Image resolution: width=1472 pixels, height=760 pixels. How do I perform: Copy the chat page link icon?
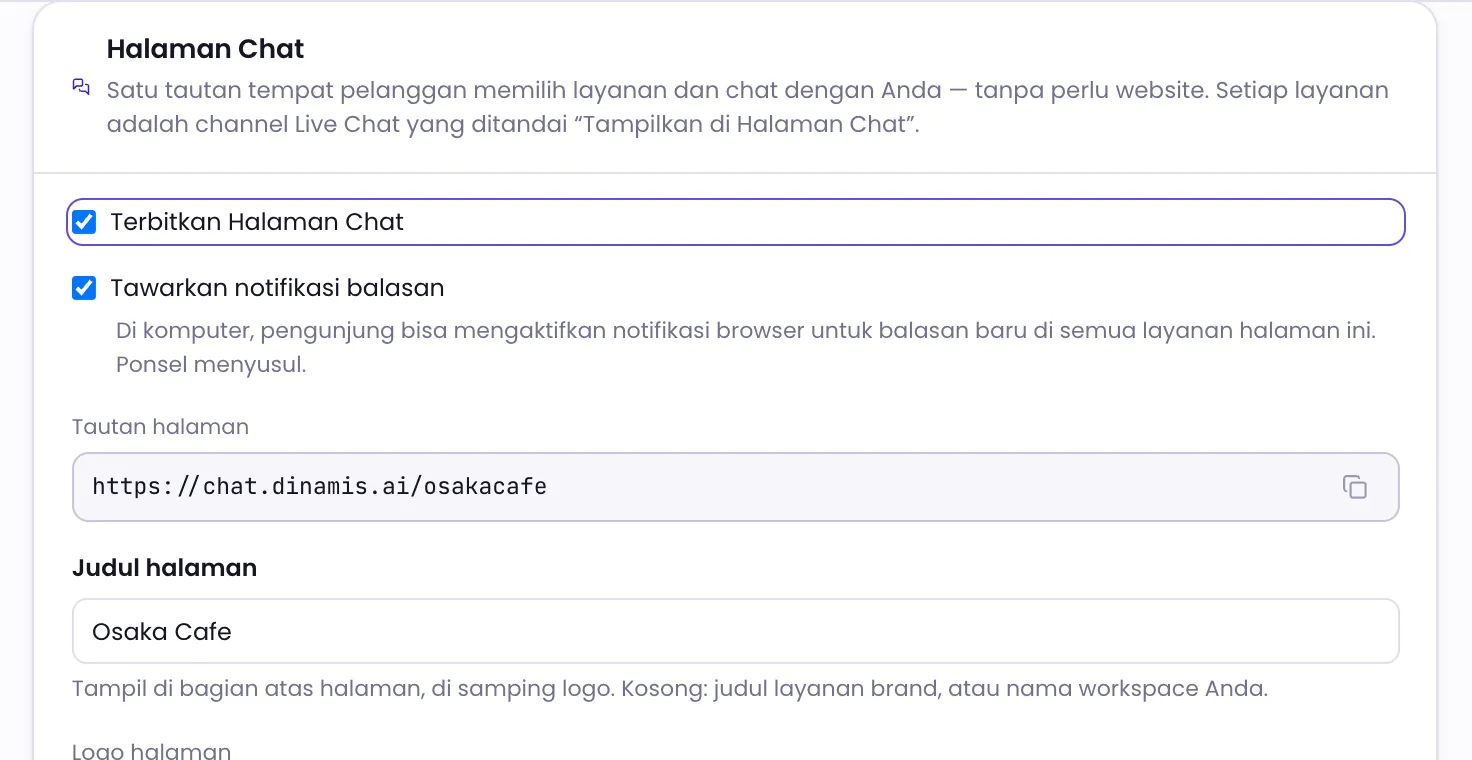tap(1354, 487)
